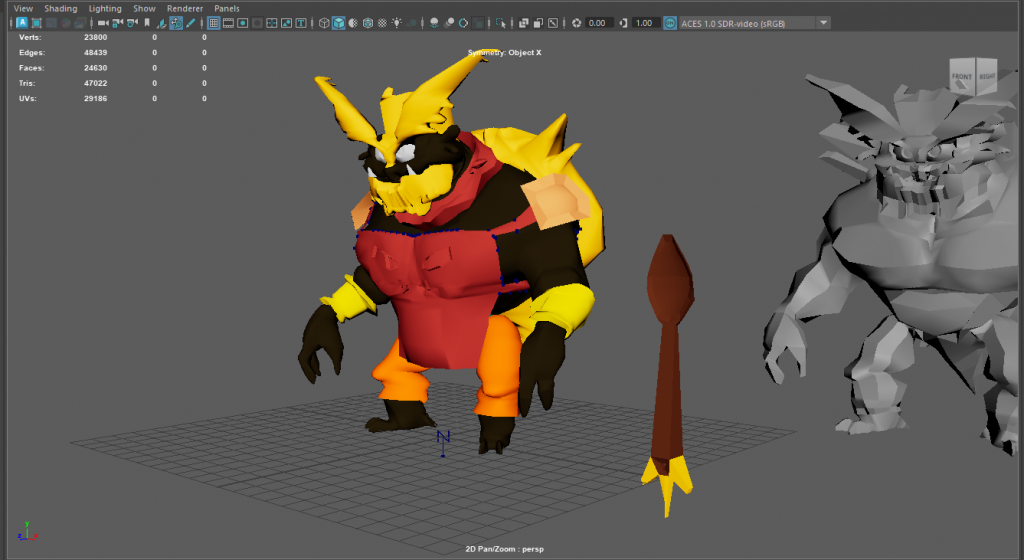1024x560 pixels.
Task: Switch to Wireframe display cube icon
Action: tap(324, 23)
